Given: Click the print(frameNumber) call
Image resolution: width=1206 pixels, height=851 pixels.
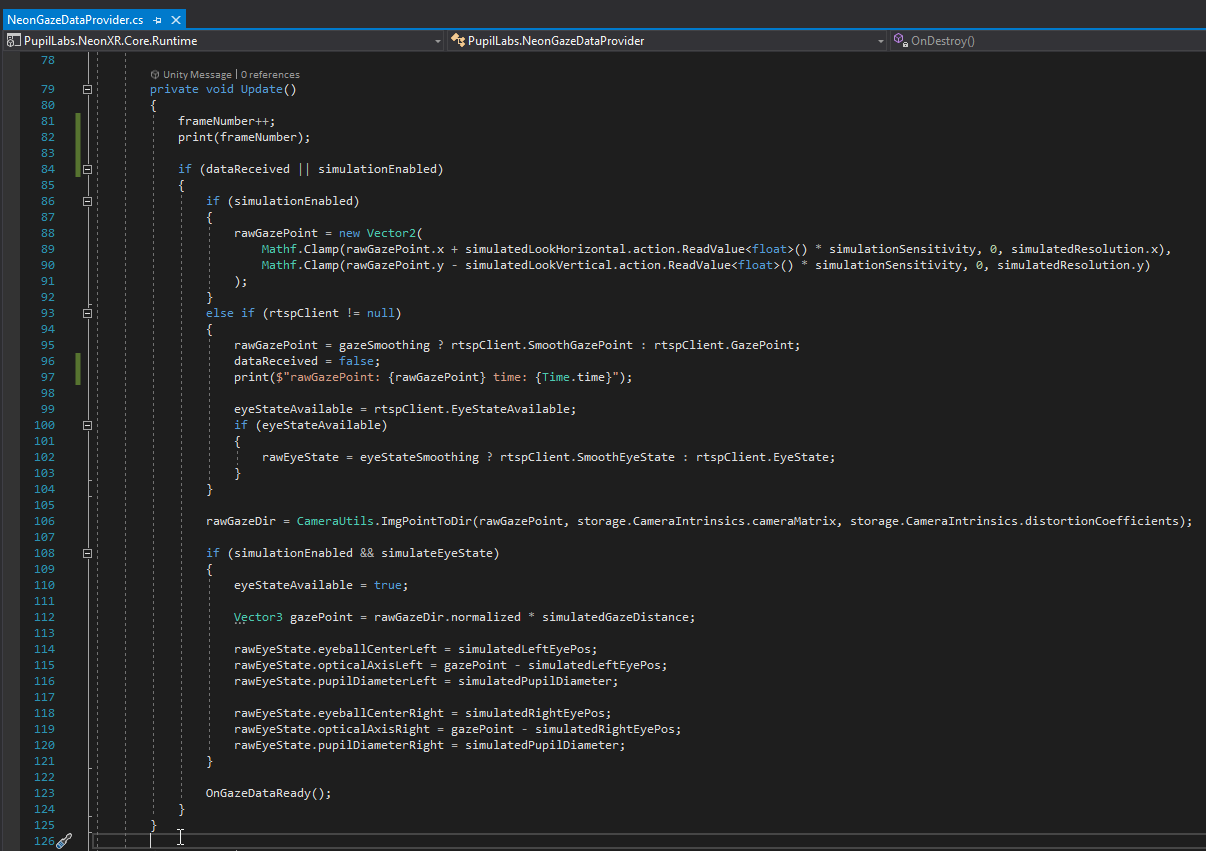Looking at the screenshot, I should (x=244, y=137).
